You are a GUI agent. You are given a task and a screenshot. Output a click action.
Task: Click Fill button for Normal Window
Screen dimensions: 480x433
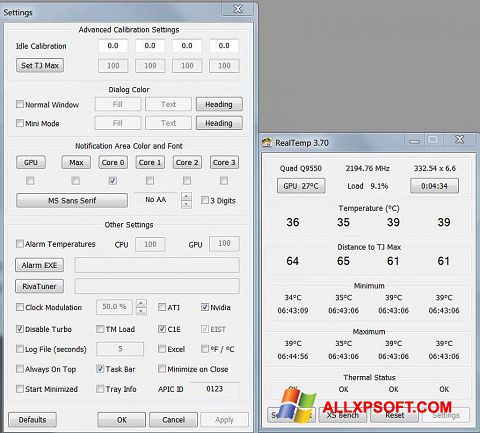(x=118, y=104)
